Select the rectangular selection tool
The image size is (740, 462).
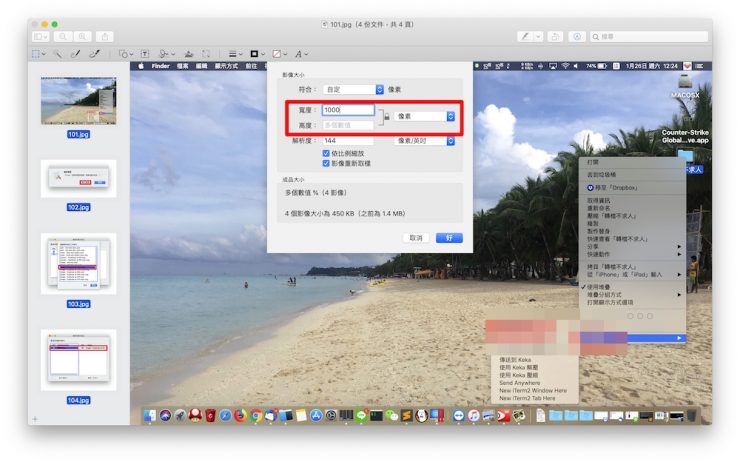(37, 54)
